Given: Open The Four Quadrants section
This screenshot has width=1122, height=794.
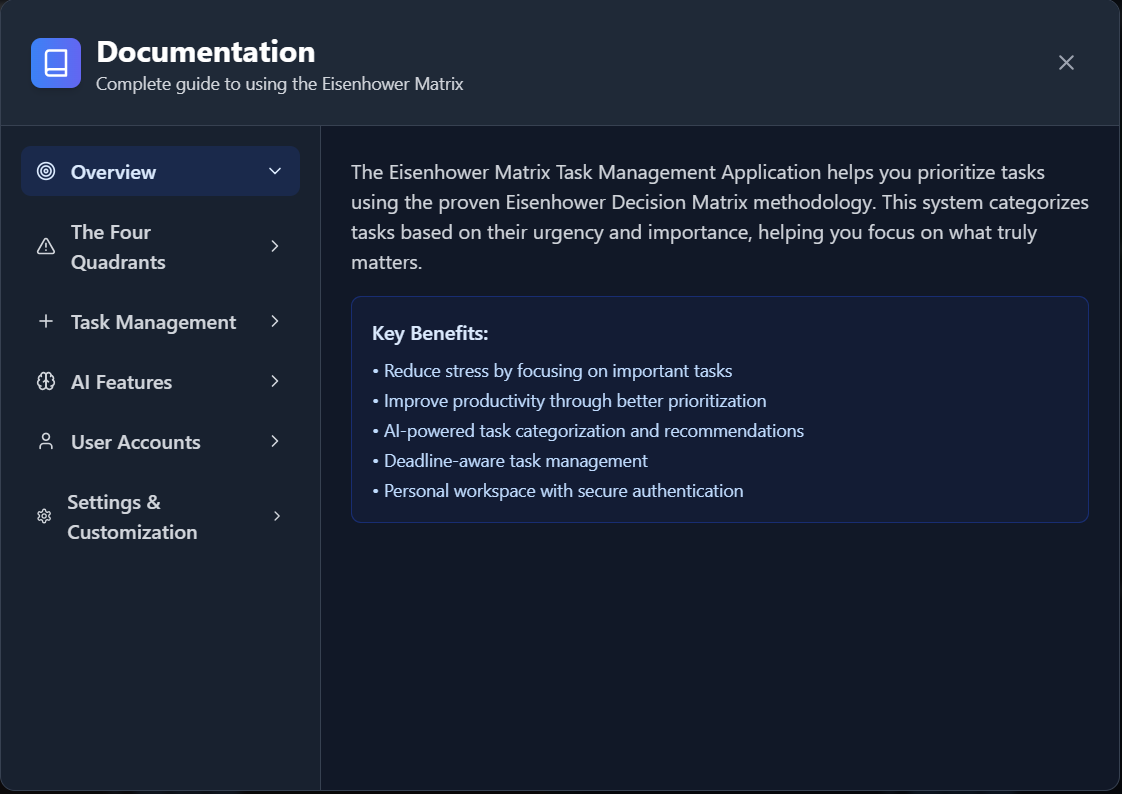Looking at the screenshot, I should tap(160, 246).
